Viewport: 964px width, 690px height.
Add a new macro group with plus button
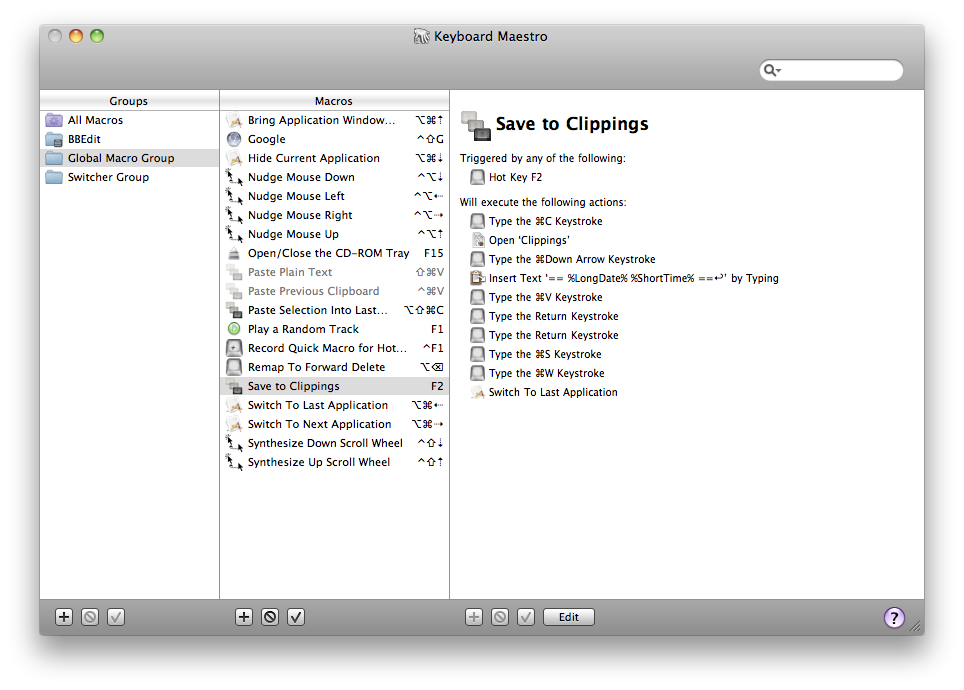pos(64,617)
